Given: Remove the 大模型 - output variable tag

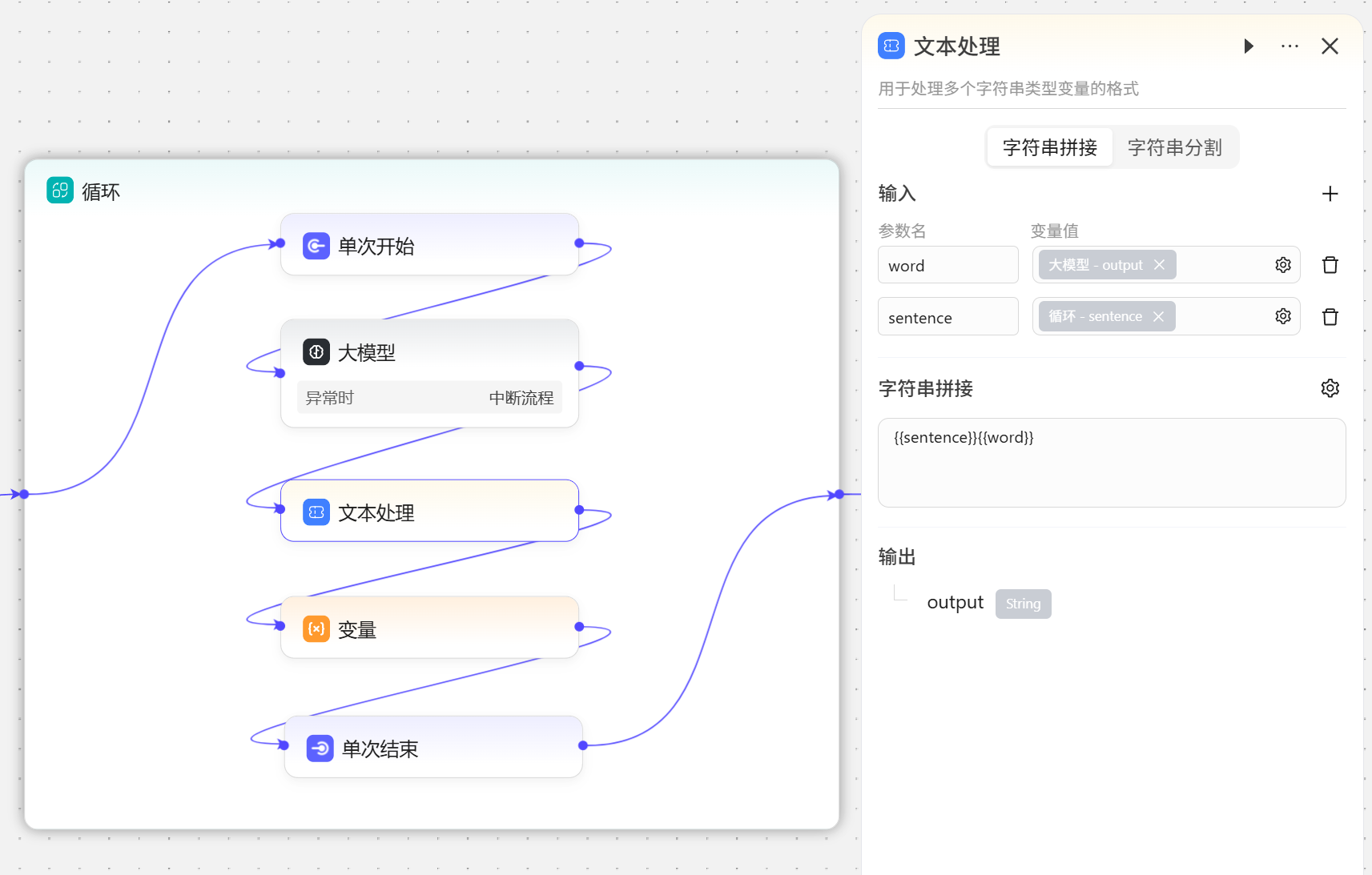Looking at the screenshot, I should click(1159, 265).
